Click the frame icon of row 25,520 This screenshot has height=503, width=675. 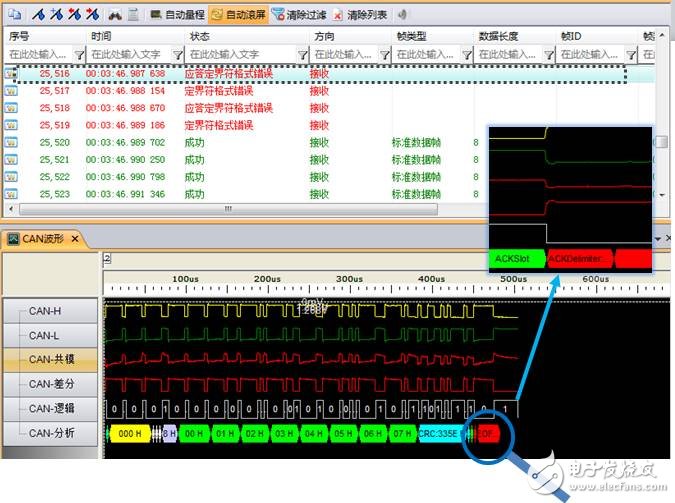[11, 143]
